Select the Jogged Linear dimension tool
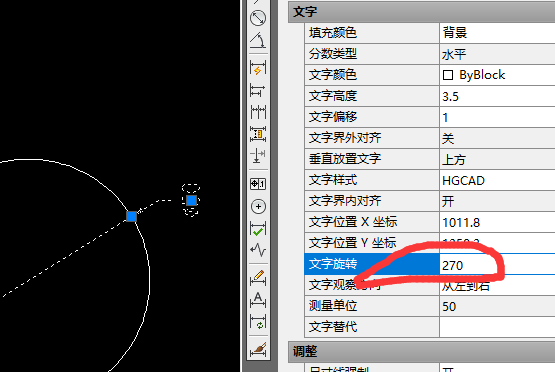The width and height of the screenshot is (555, 372). (258, 250)
